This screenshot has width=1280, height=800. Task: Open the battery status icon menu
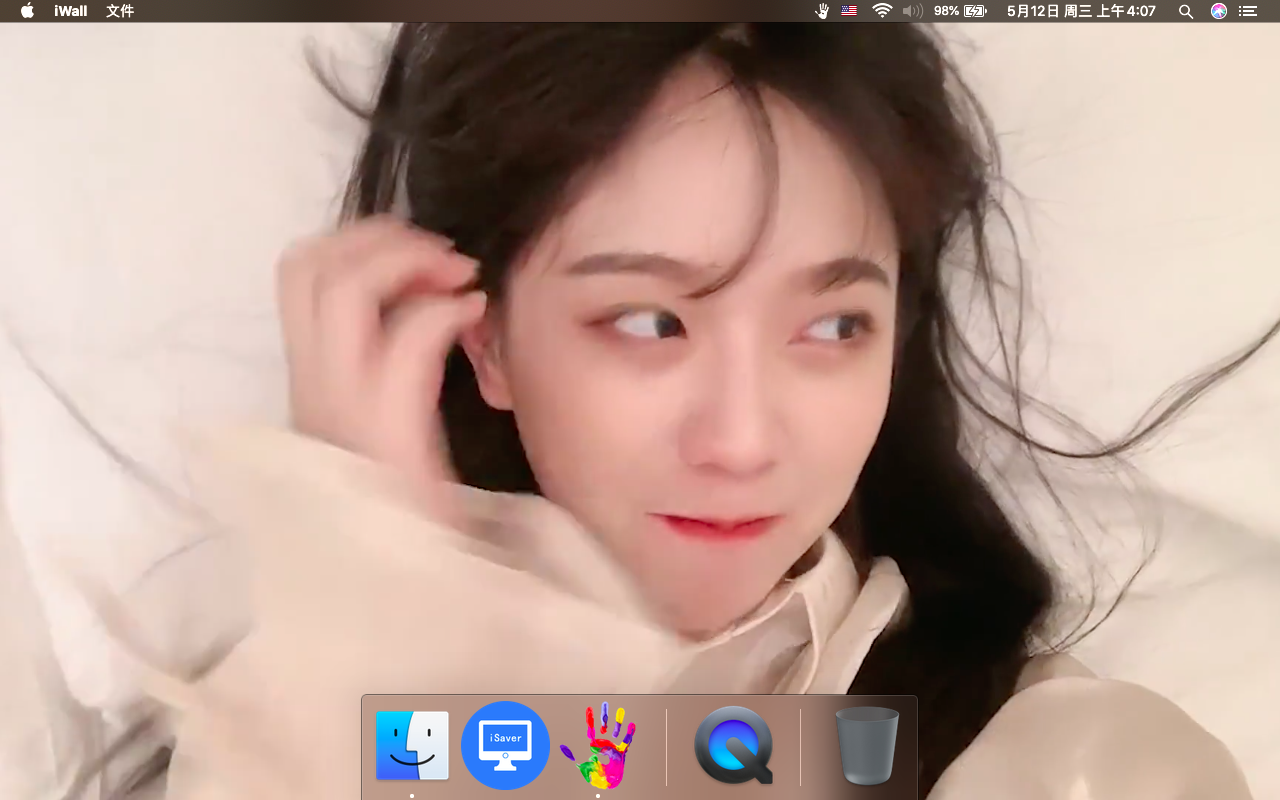click(975, 11)
